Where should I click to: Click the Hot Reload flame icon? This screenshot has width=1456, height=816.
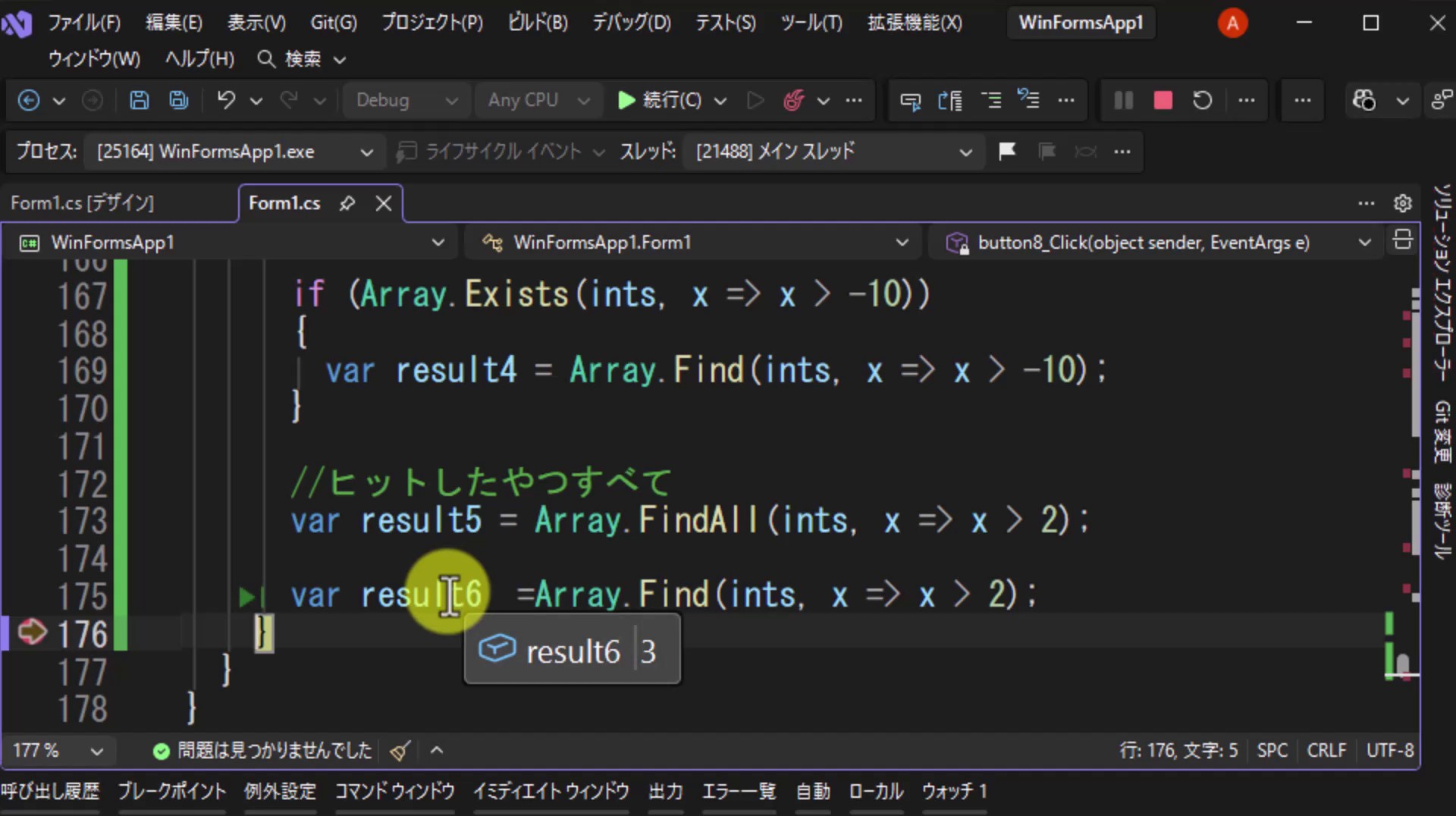(793, 100)
